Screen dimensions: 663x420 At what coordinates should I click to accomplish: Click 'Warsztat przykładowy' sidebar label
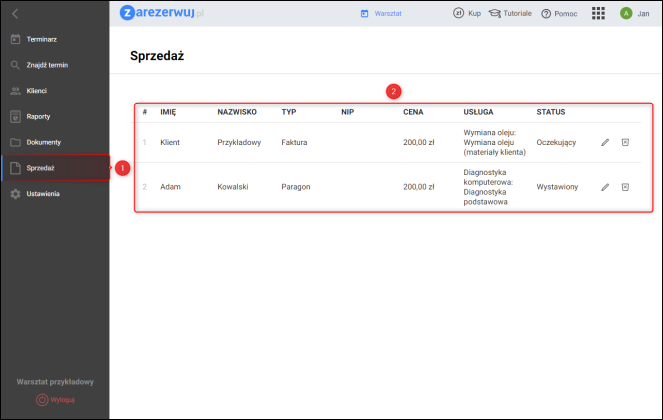[x=55, y=382]
